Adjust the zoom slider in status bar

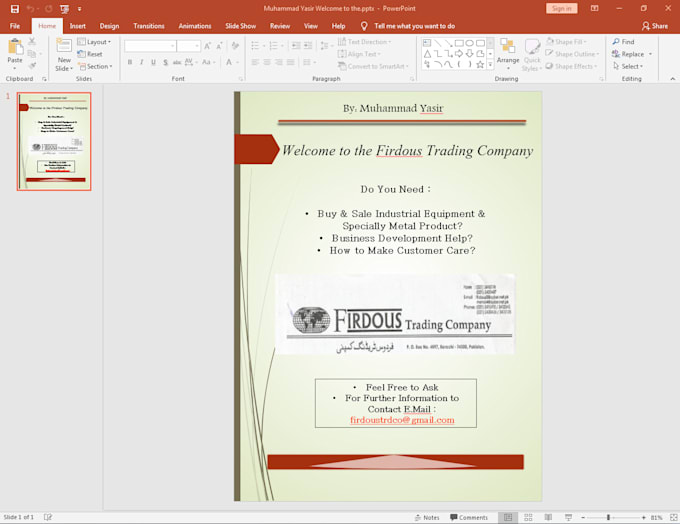[x=609, y=517]
